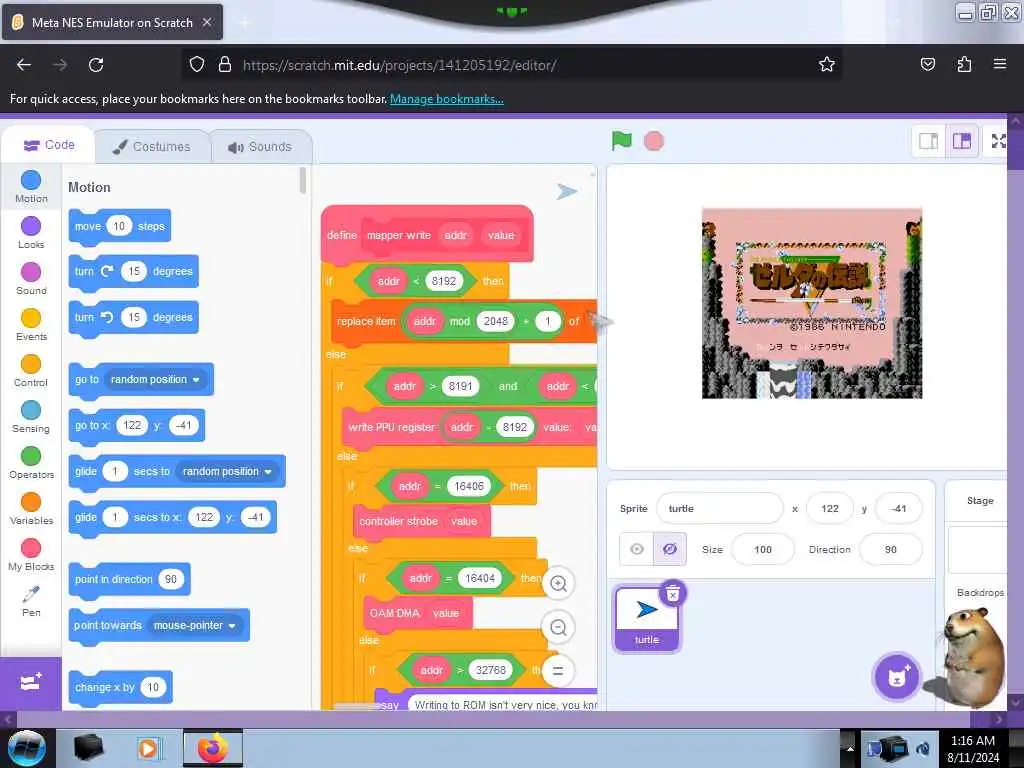Select the Events block category
The image size is (1024, 768).
tap(31, 325)
